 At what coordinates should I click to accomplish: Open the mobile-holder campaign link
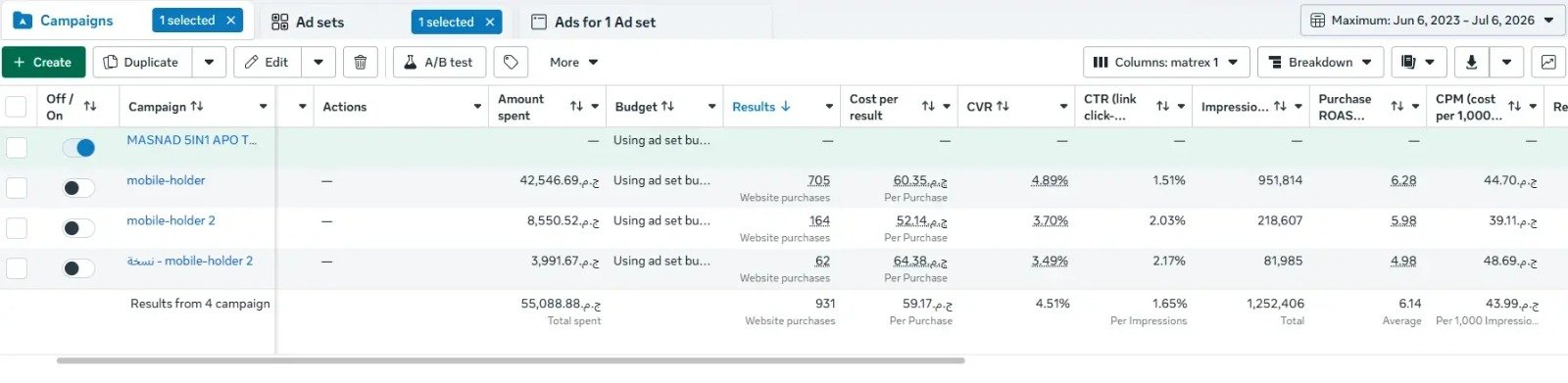point(166,180)
